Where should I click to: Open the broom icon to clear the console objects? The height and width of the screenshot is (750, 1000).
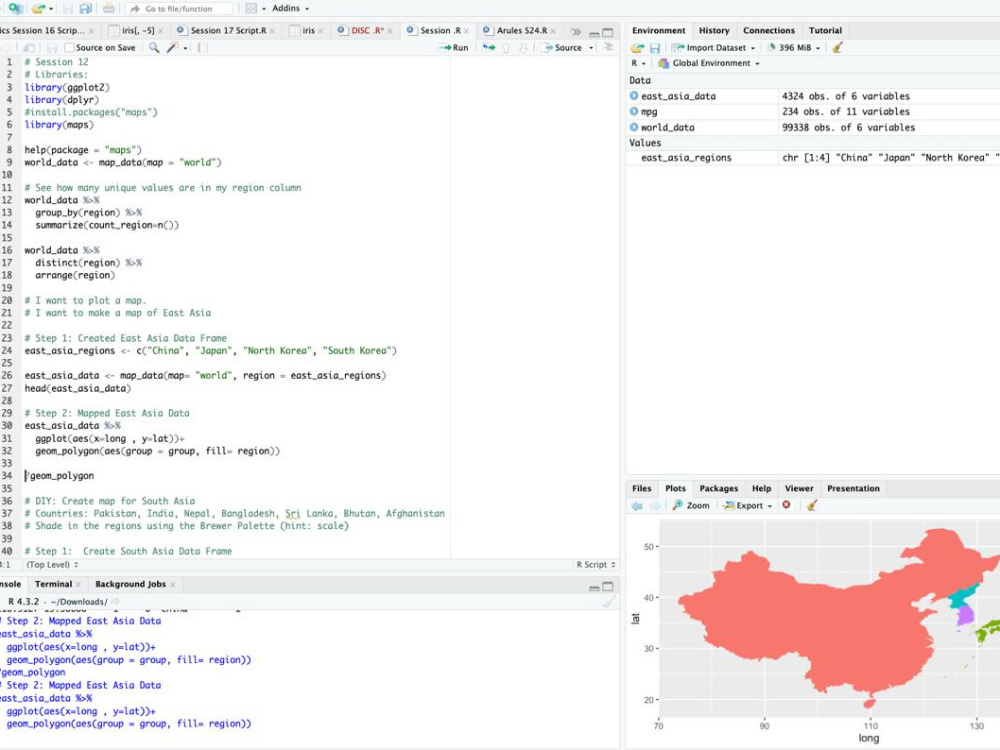(840, 47)
